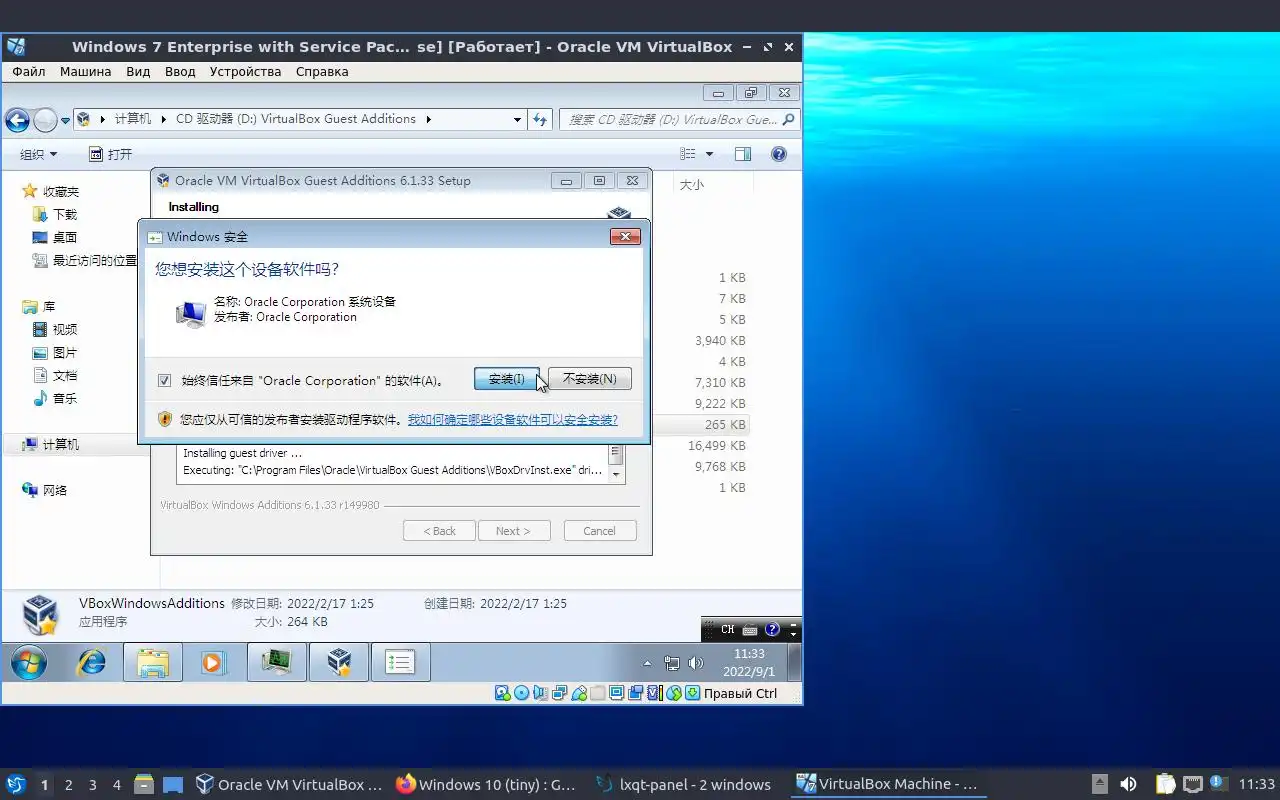The width and height of the screenshot is (1280, 800).
Task: Open the LXQt panel file manager icon
Action: (143, 784)
